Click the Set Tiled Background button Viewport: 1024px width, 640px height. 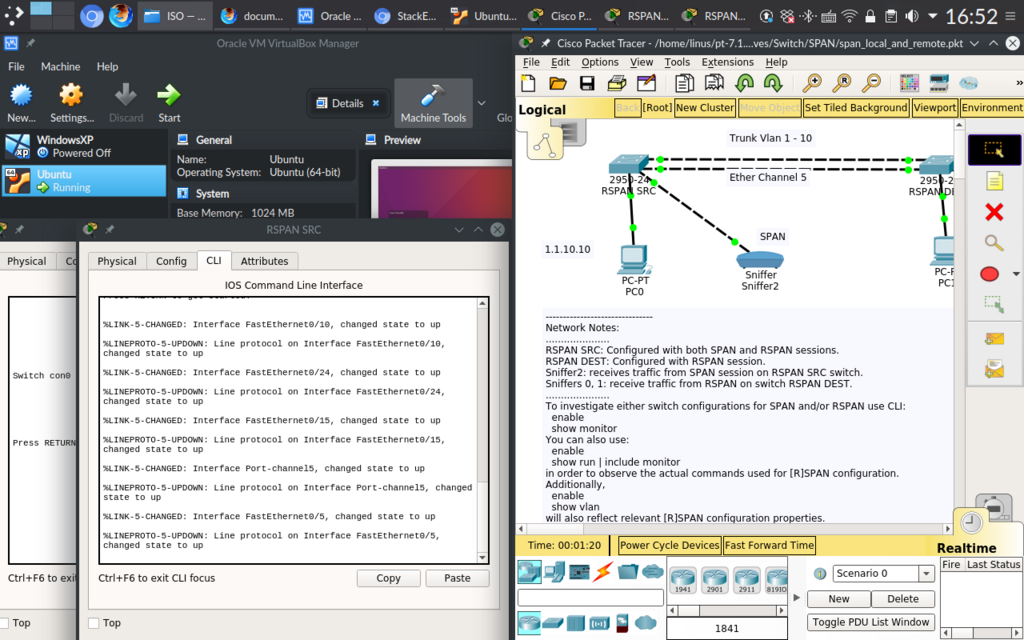click(x=856, y=108)
